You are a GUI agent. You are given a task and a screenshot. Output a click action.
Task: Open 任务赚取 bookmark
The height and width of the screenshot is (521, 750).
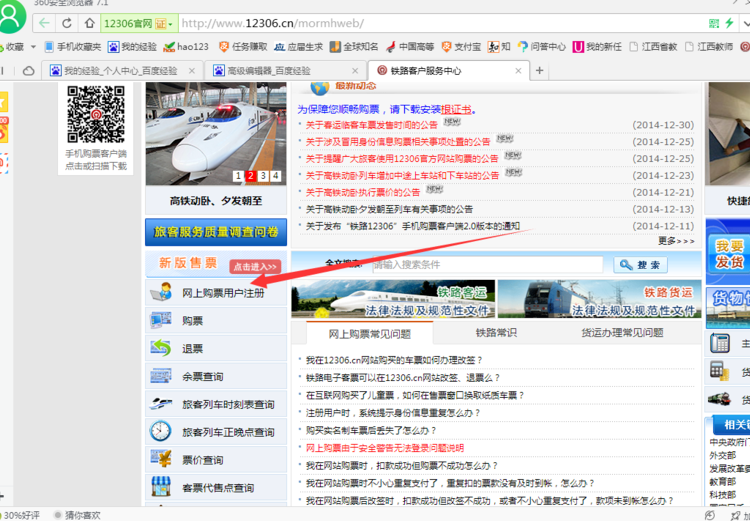(x=243, y=47)
